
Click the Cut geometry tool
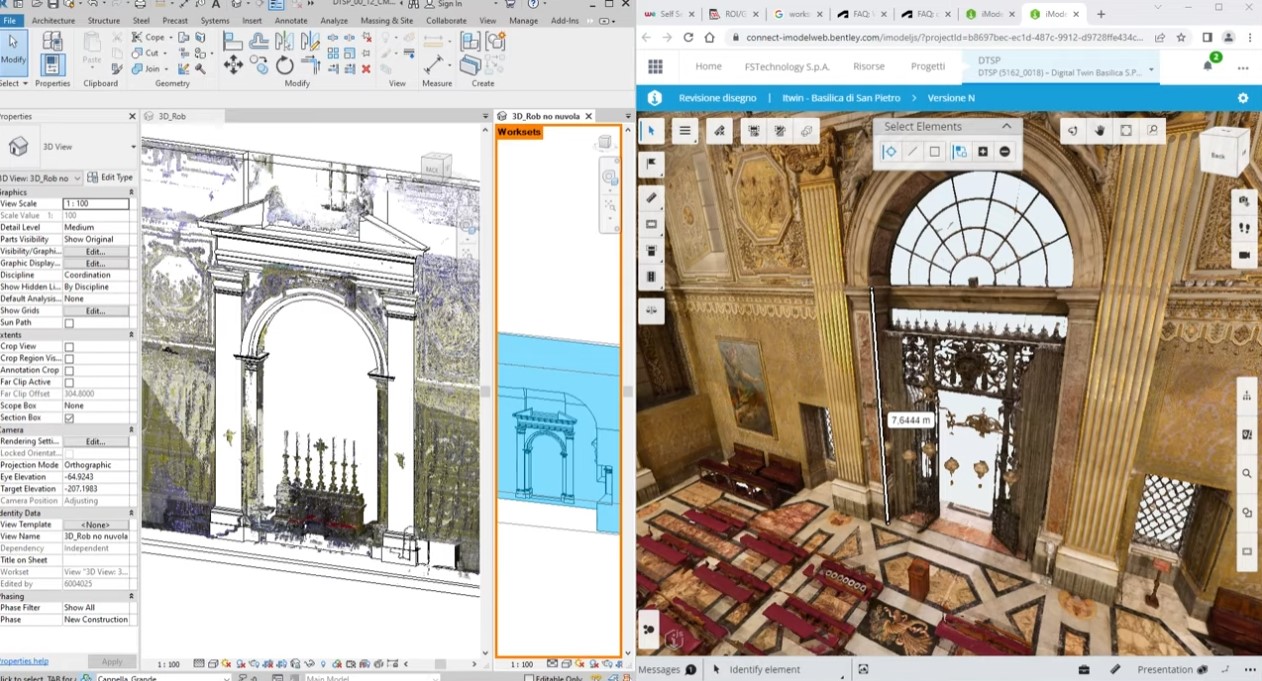147,53
